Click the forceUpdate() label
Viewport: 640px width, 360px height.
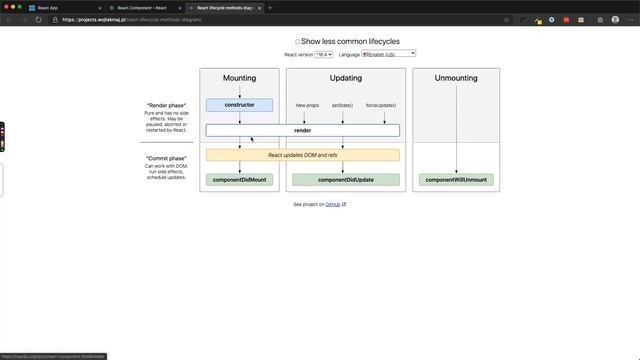point(381,105)
